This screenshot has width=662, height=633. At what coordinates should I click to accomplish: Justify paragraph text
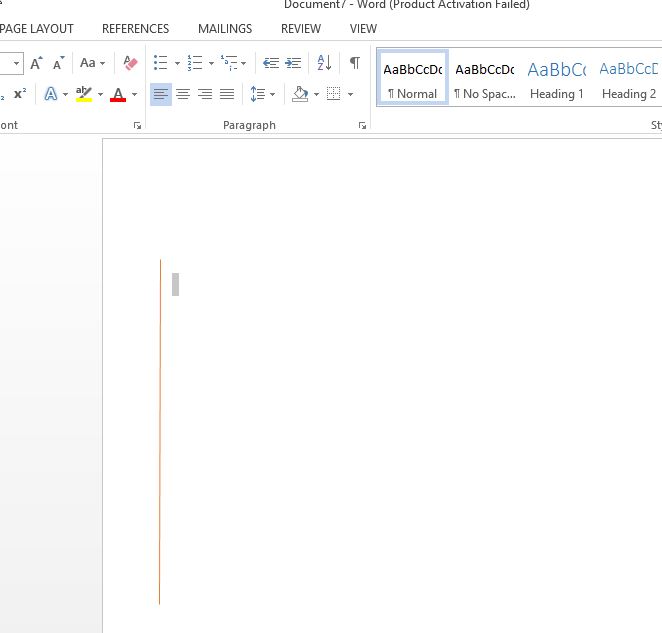click(227, 94)
